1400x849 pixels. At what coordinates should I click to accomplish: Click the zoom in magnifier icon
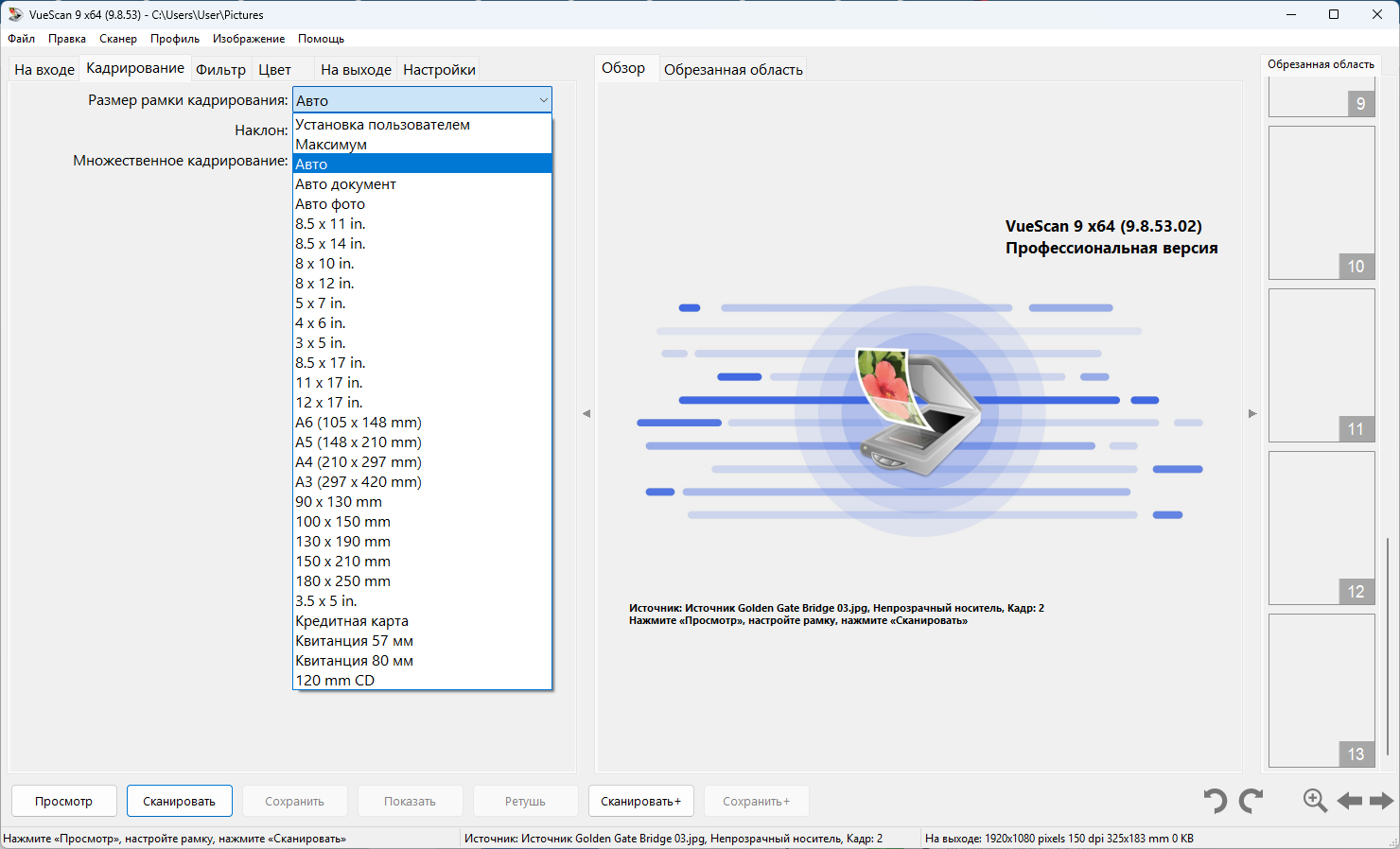tap(1315, 801)
